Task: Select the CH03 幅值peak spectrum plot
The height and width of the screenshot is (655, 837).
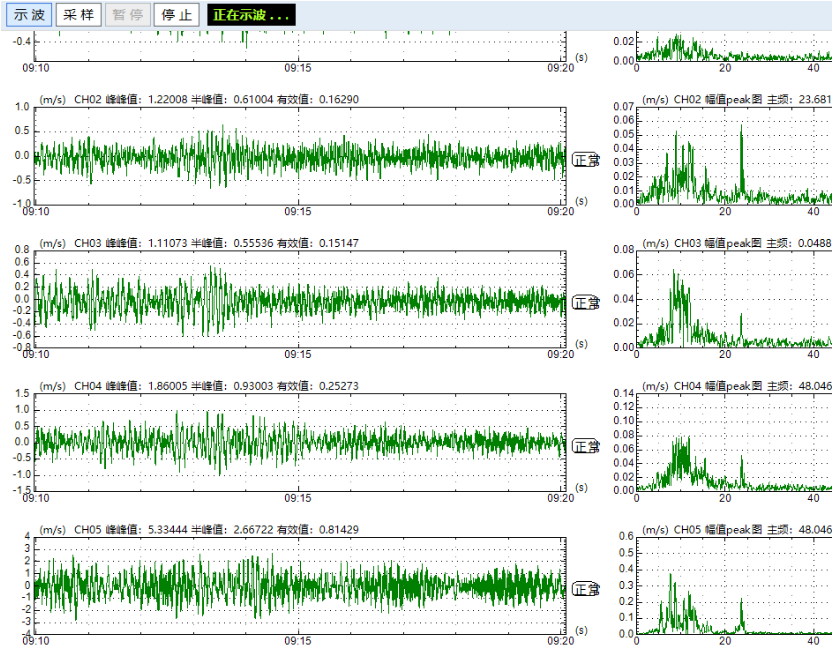Action: (x=734, y=298)
